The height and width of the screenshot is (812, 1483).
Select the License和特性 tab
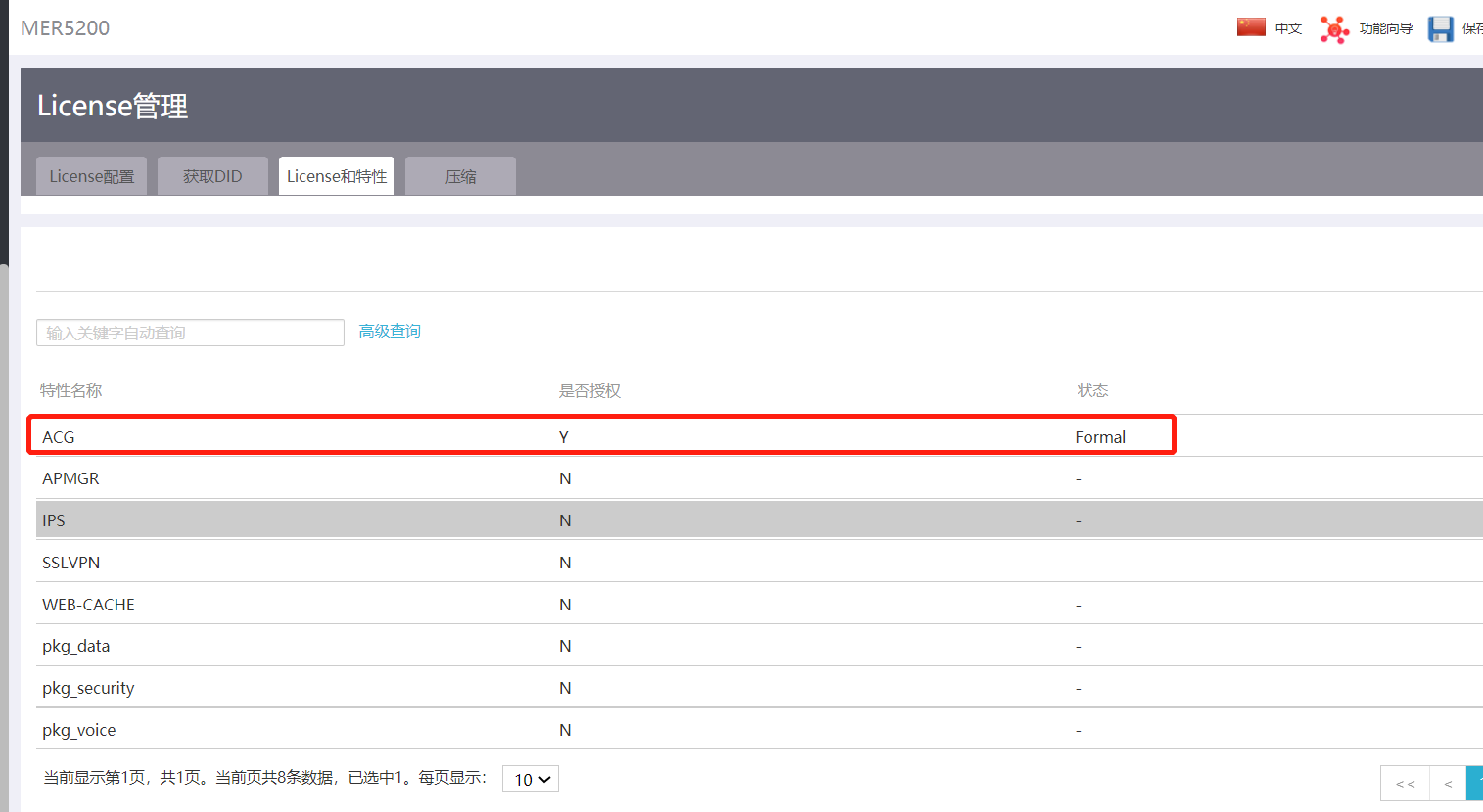click(337, 176)
